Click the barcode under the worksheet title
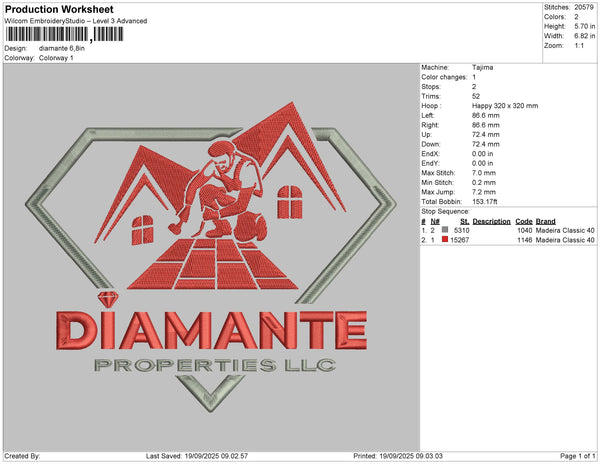Image resolution: width=600 pixels, height=464 pixels. (x=64, y=34)
